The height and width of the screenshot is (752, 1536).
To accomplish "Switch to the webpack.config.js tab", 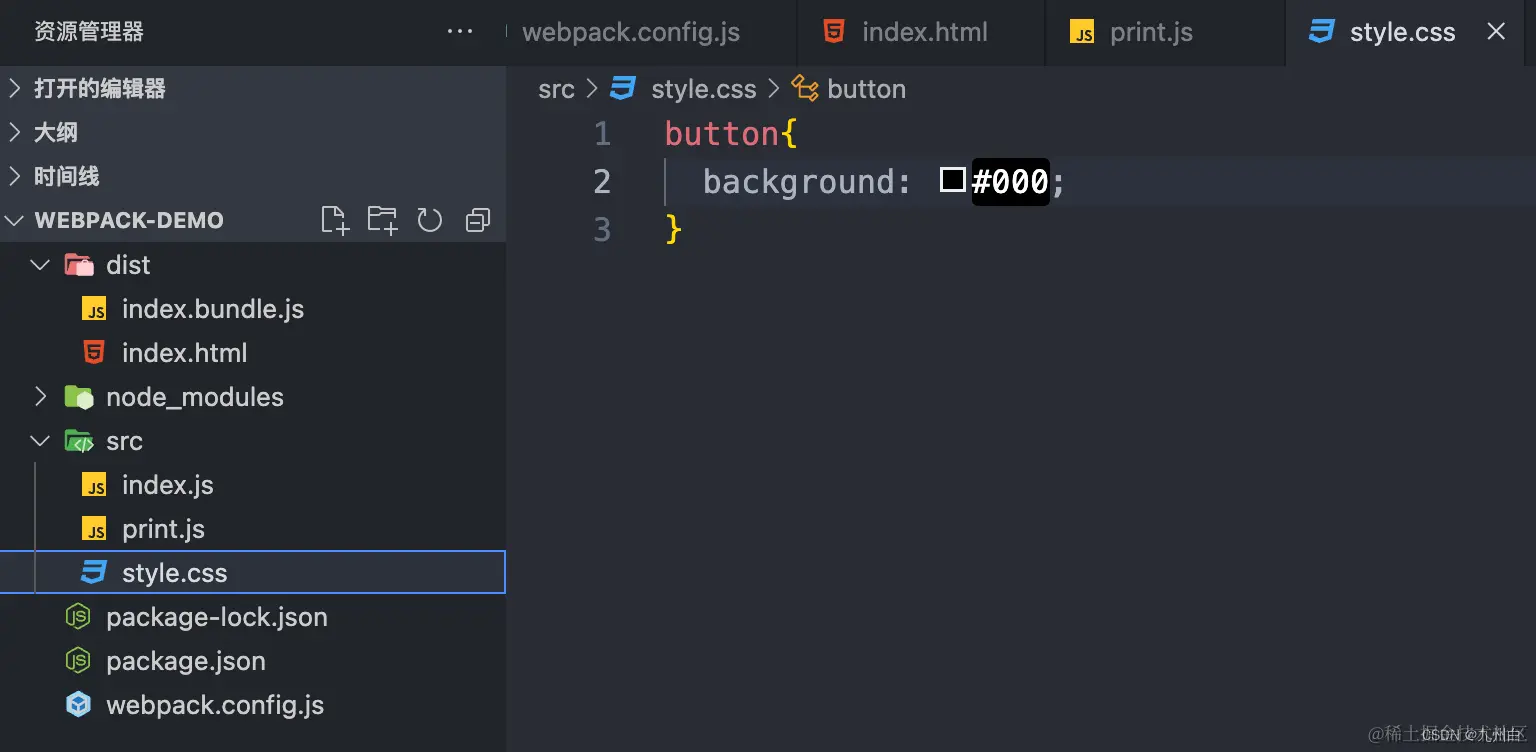I will coord(651,32).
